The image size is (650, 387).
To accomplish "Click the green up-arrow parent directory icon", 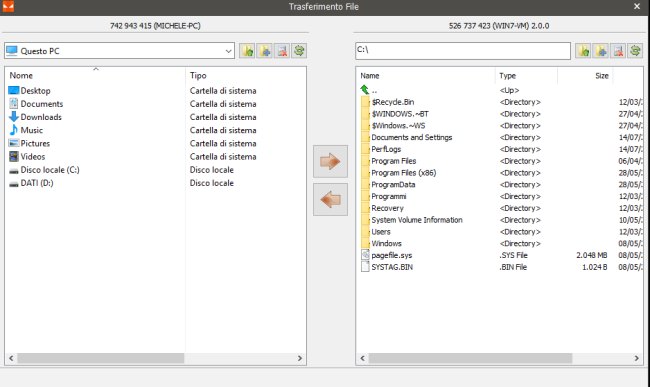I will click(364, 89).
